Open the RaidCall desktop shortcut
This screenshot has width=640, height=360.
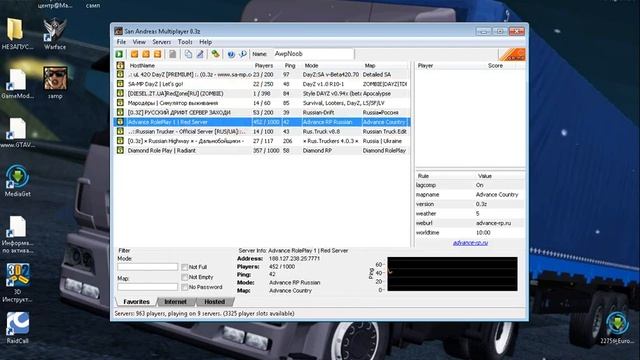(x=18, y=328)
